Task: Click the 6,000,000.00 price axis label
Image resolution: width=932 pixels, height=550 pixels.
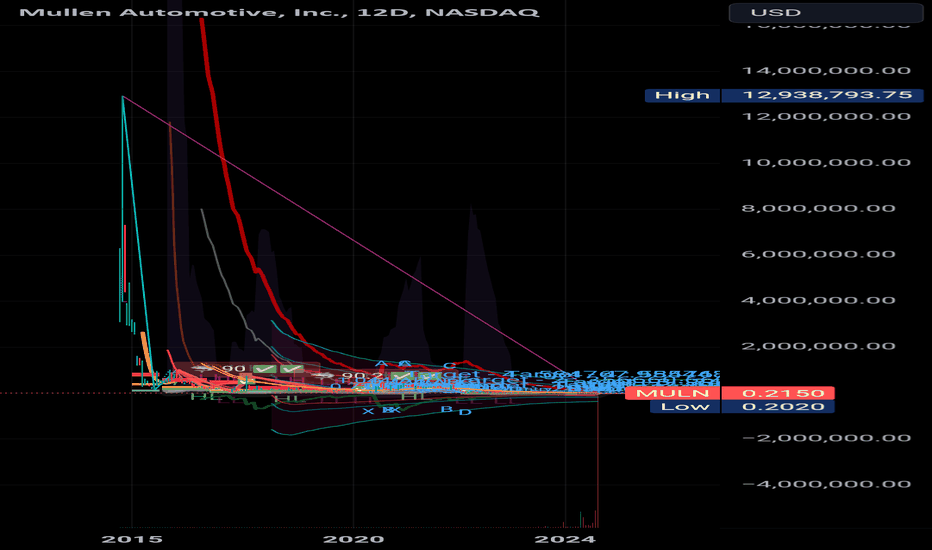Action: point(818,254)
